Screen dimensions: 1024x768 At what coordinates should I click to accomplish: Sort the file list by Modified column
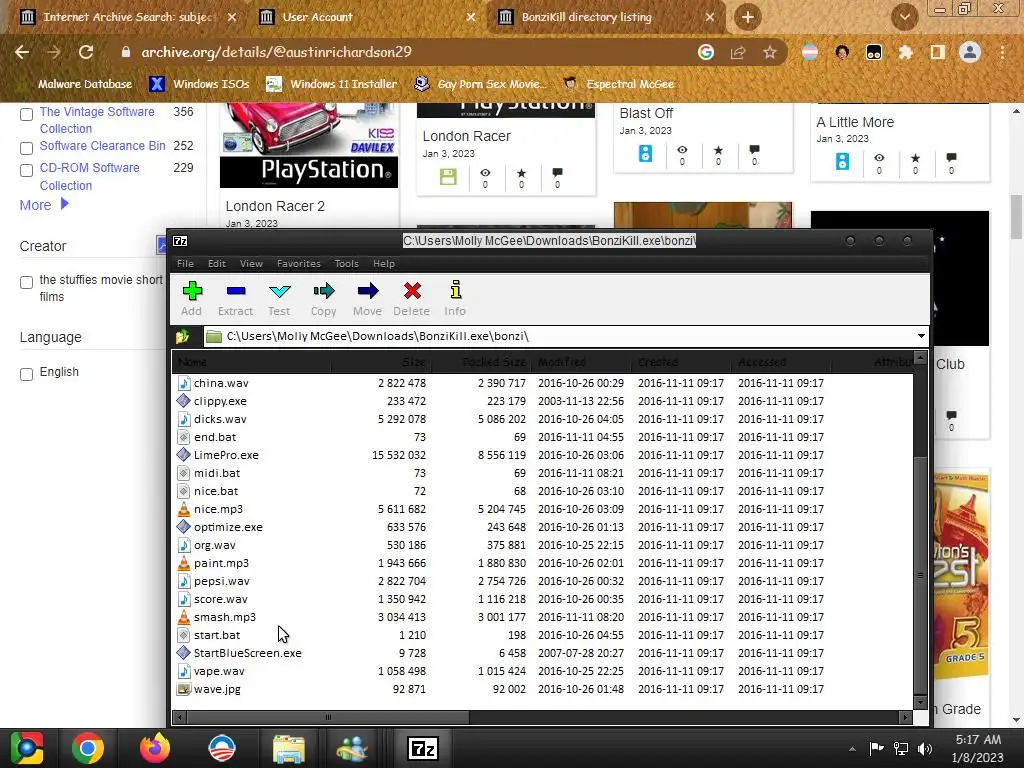tap(581, 362)
